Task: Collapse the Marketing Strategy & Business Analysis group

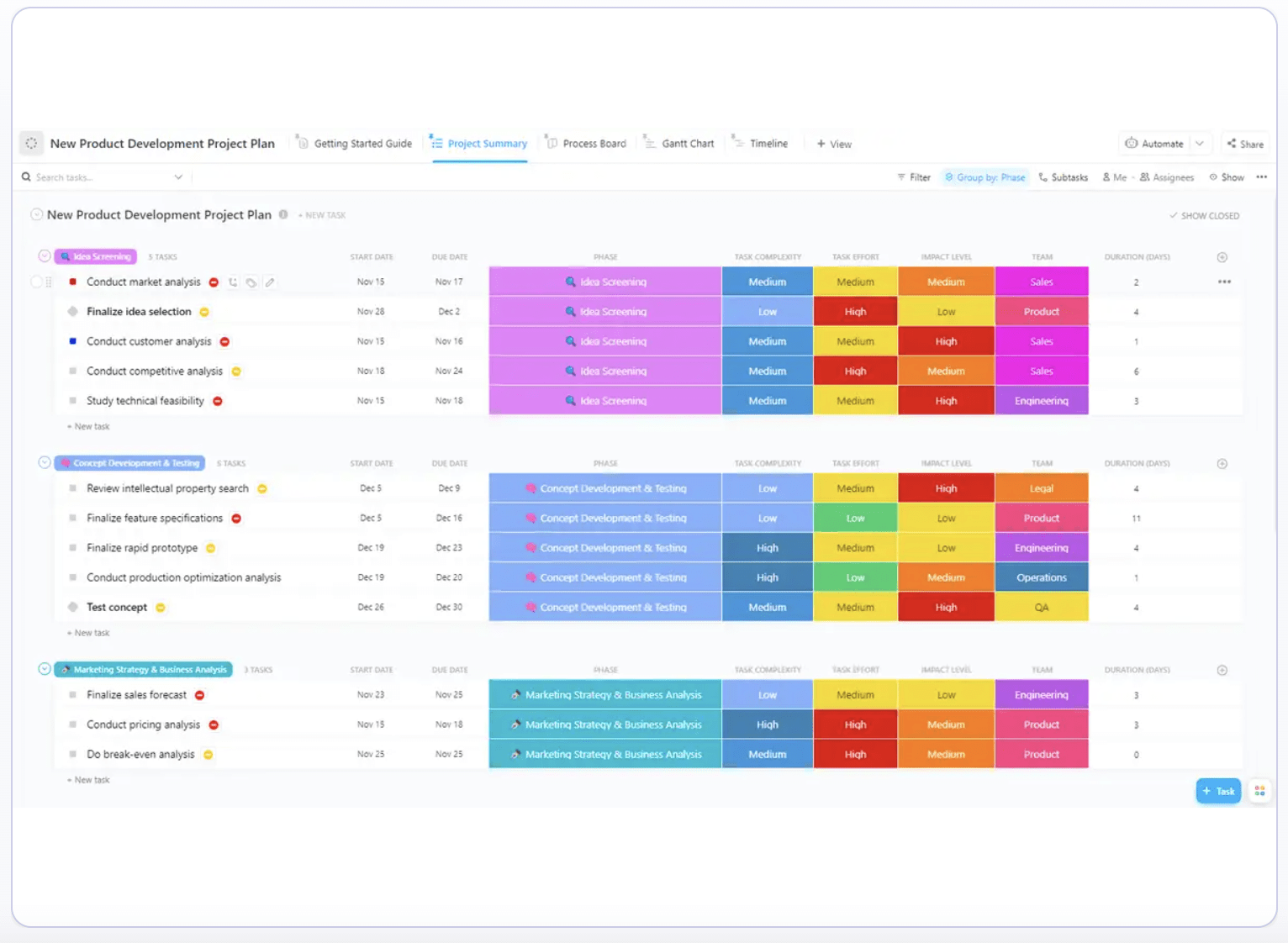Action: (45, 669)
